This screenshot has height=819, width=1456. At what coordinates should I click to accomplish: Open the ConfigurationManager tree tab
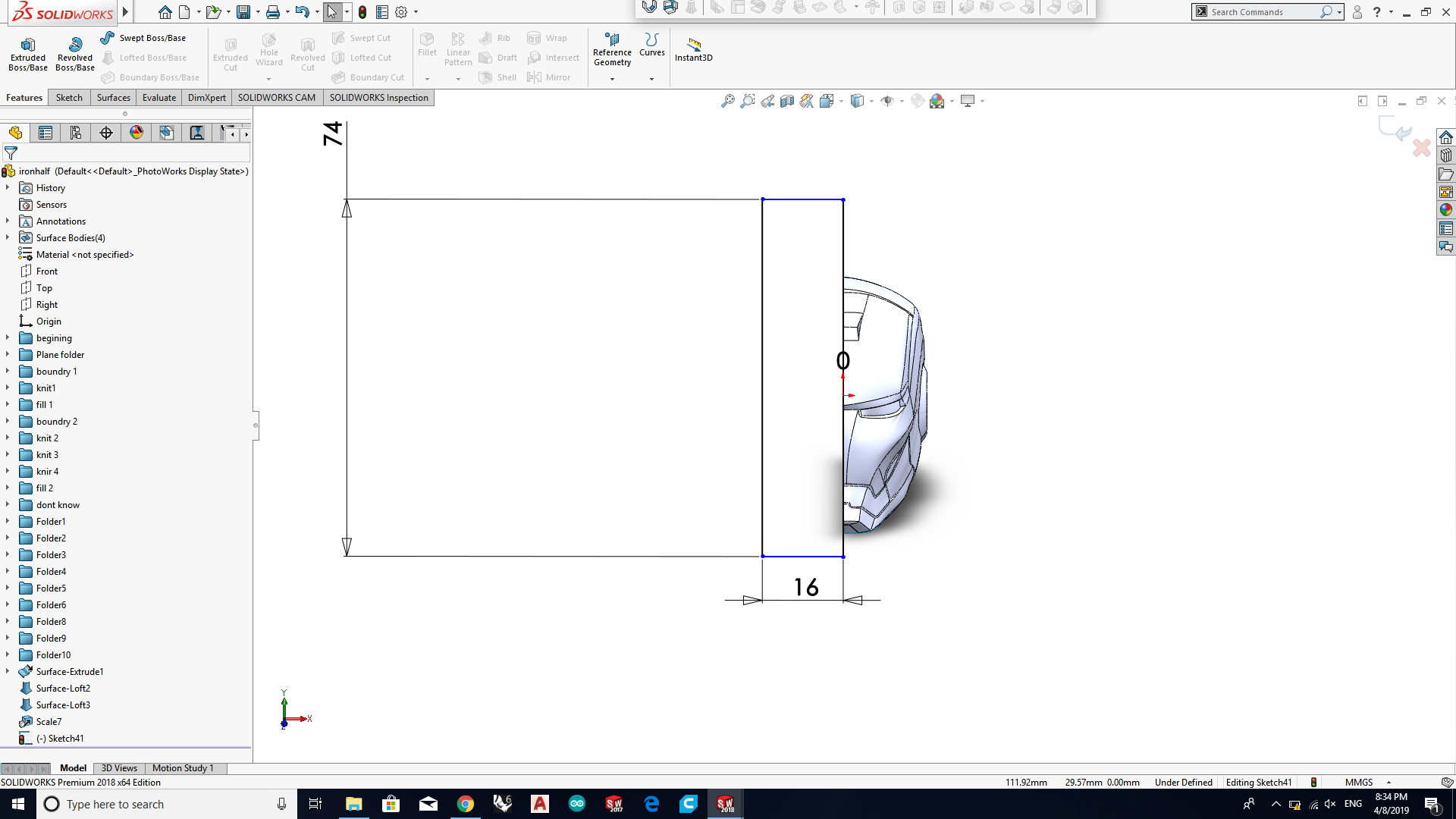76,133
